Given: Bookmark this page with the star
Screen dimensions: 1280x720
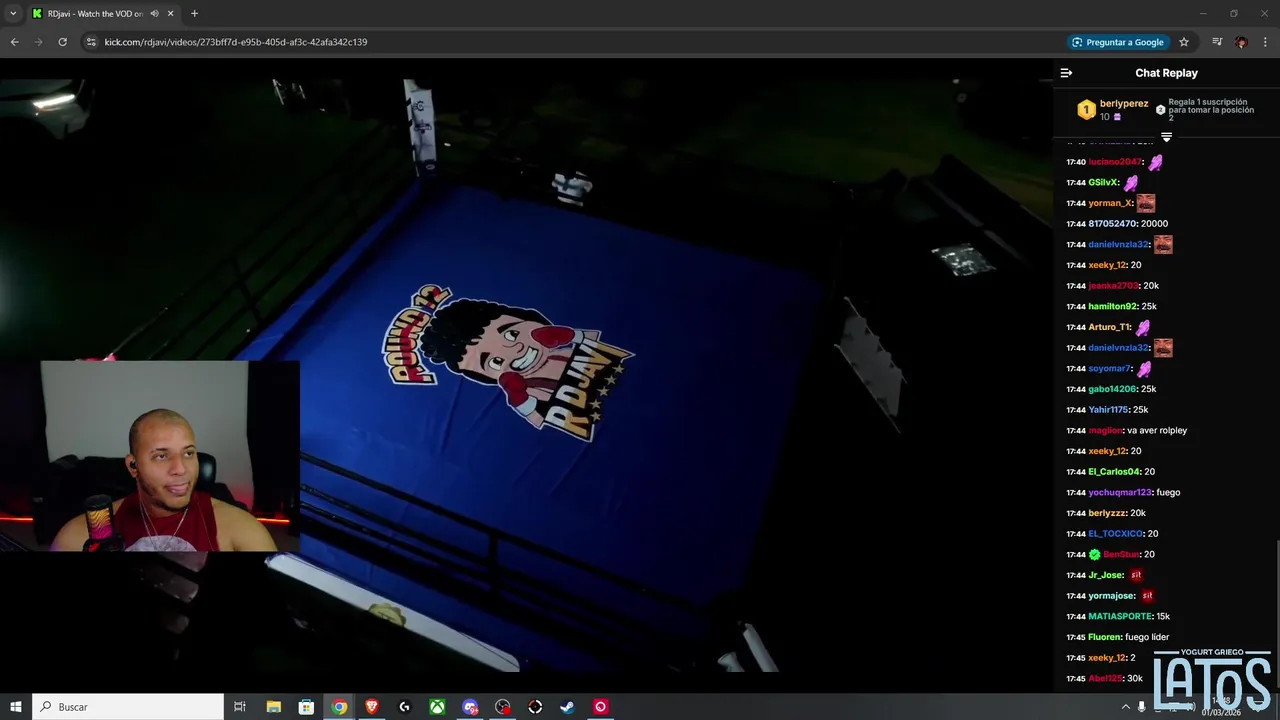Looking at the screenshot, I should click(1184, 42).
